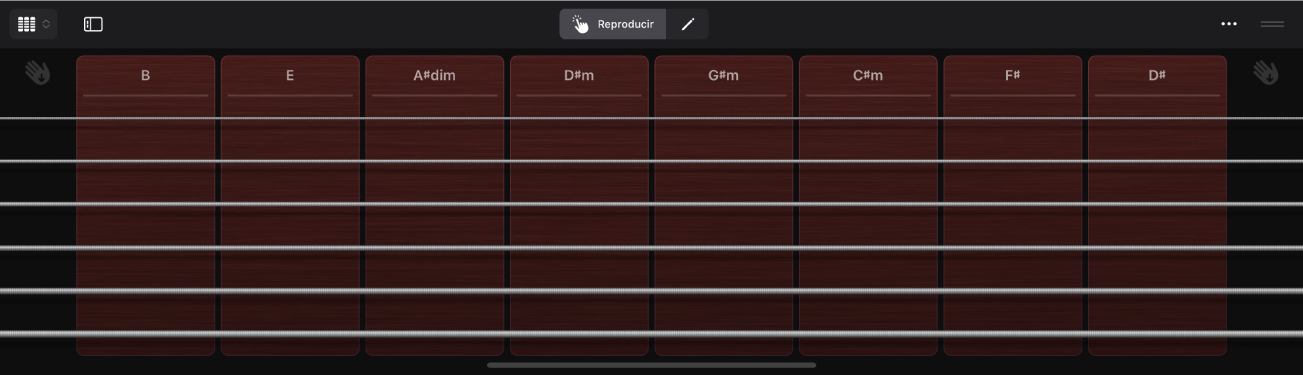Switch to the pencil edit mode

coord(688,24)
